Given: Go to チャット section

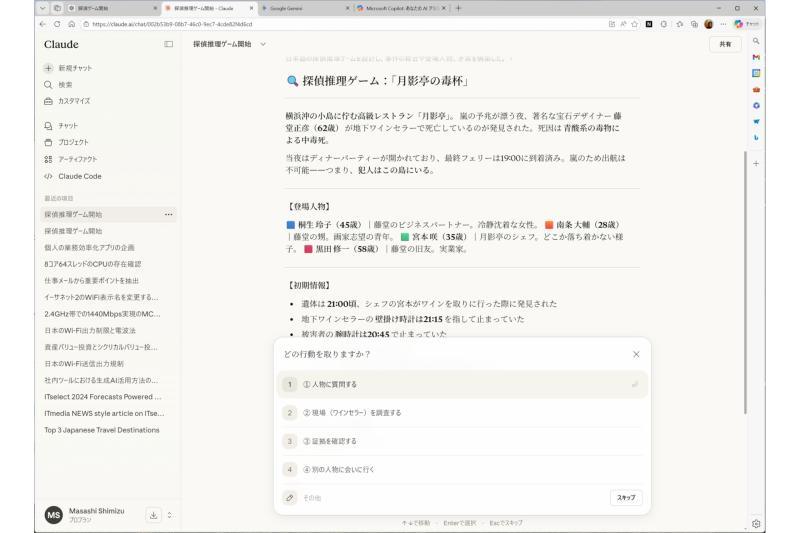Looking at the screenshot, I should click(61, 125).
